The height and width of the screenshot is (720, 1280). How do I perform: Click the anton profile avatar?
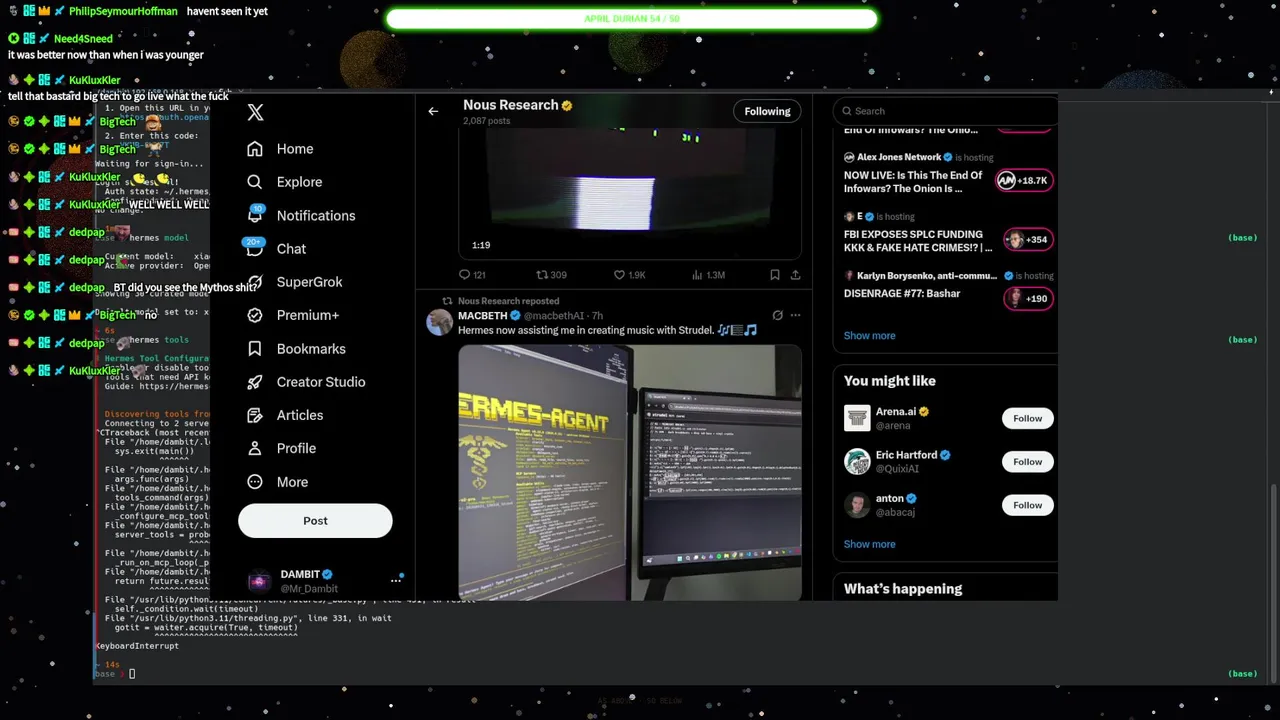pos(857,505)
